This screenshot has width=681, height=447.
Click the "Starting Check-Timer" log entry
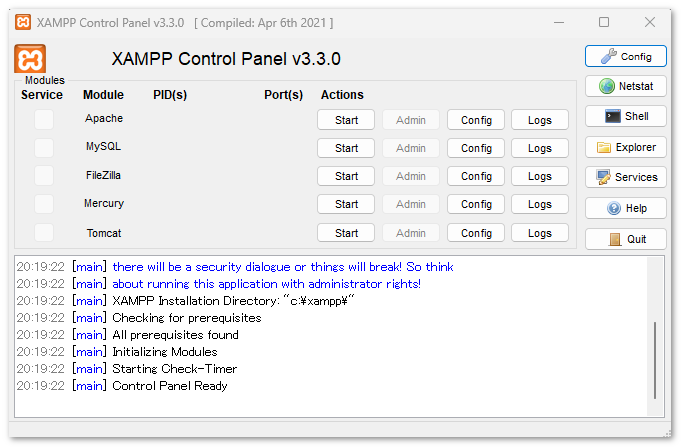(127, 369)
